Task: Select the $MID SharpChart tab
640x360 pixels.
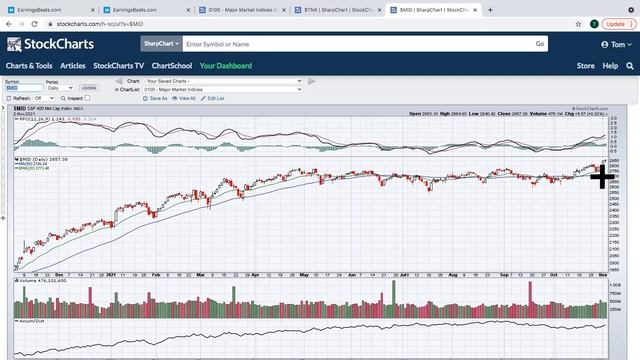Action: click(433, 10)
